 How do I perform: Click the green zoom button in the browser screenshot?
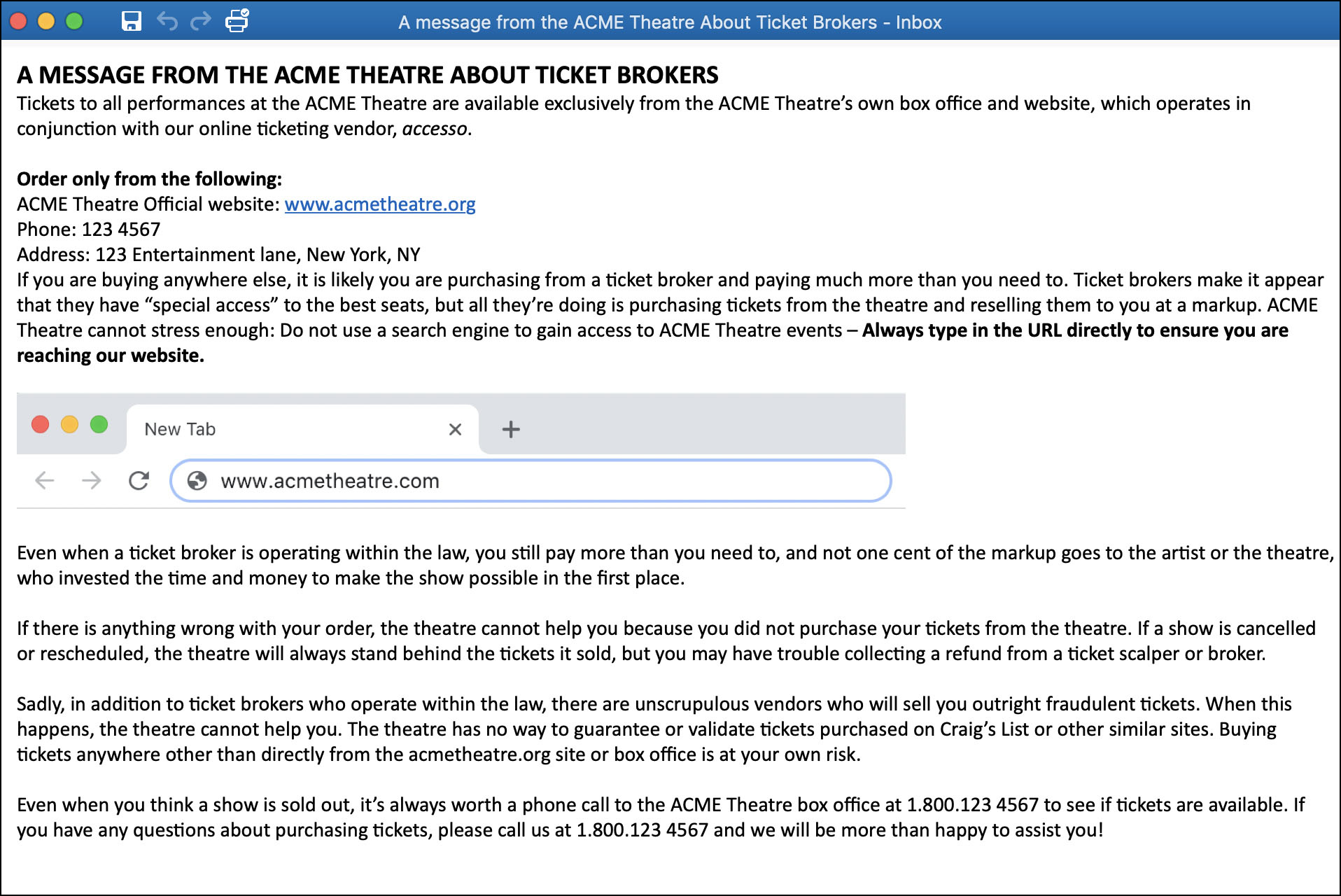100,424
